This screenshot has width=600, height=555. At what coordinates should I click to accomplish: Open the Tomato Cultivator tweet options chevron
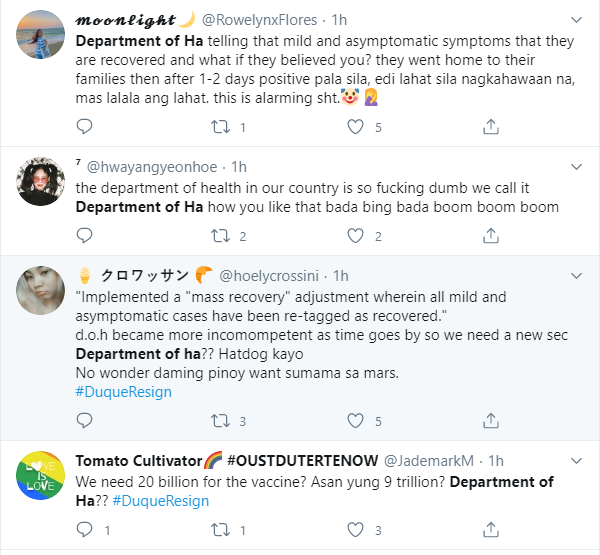(x=576, y=460)
